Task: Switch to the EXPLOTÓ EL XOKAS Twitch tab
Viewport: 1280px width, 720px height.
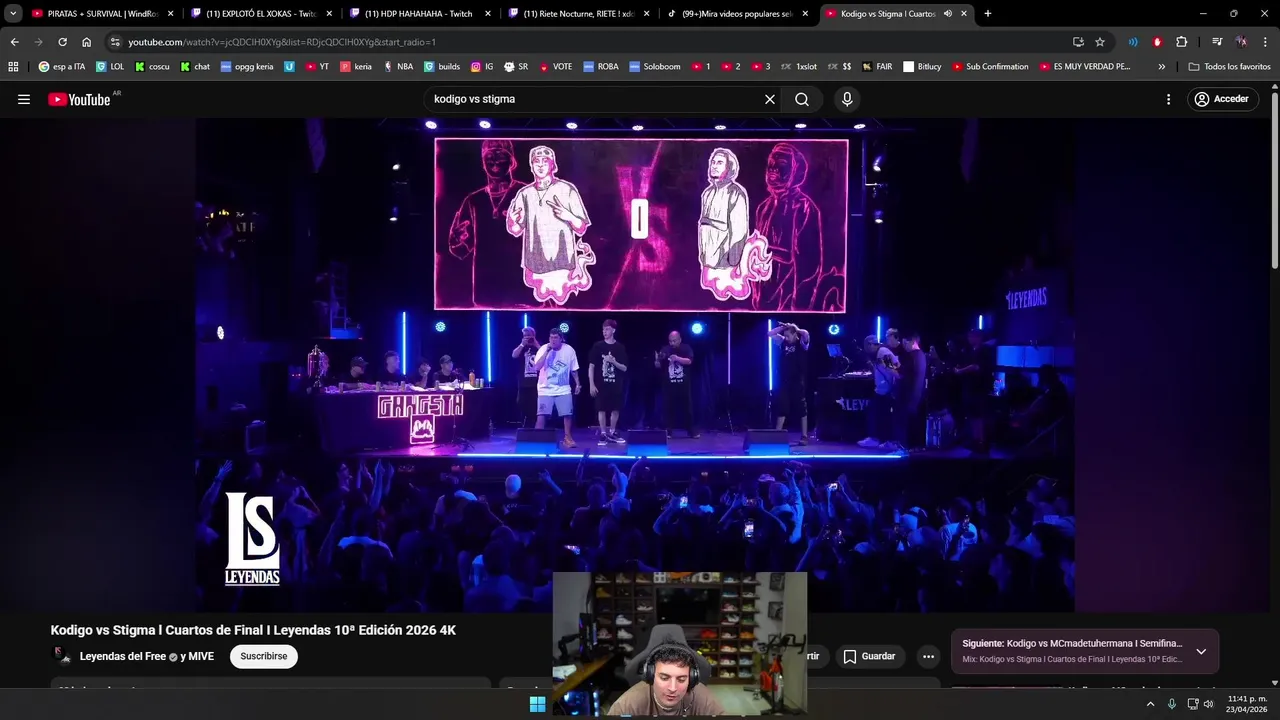Action: (x=262, y=13)
